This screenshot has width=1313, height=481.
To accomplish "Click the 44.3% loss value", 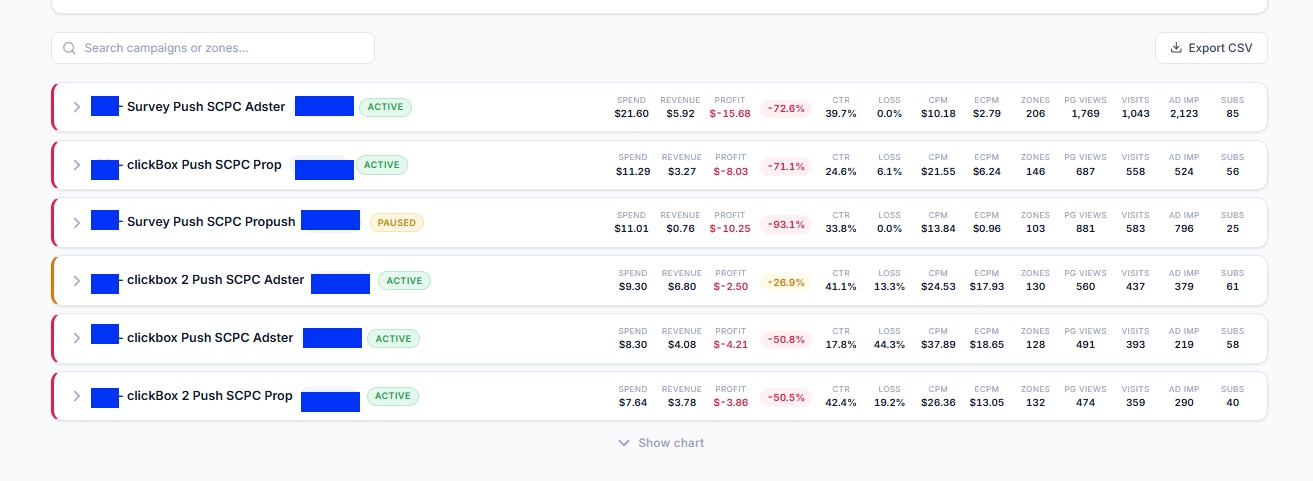I will (x=889, y=345).
